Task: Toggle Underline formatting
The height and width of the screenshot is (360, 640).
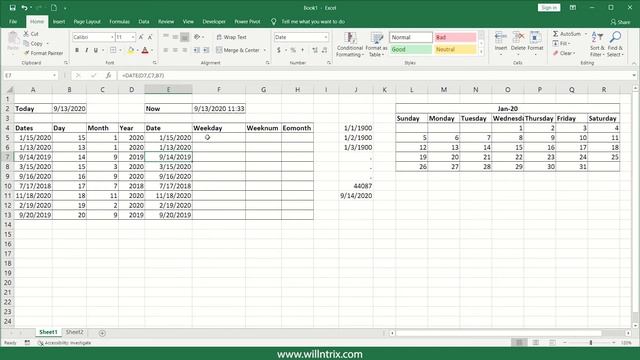Action: click(96, 50)
